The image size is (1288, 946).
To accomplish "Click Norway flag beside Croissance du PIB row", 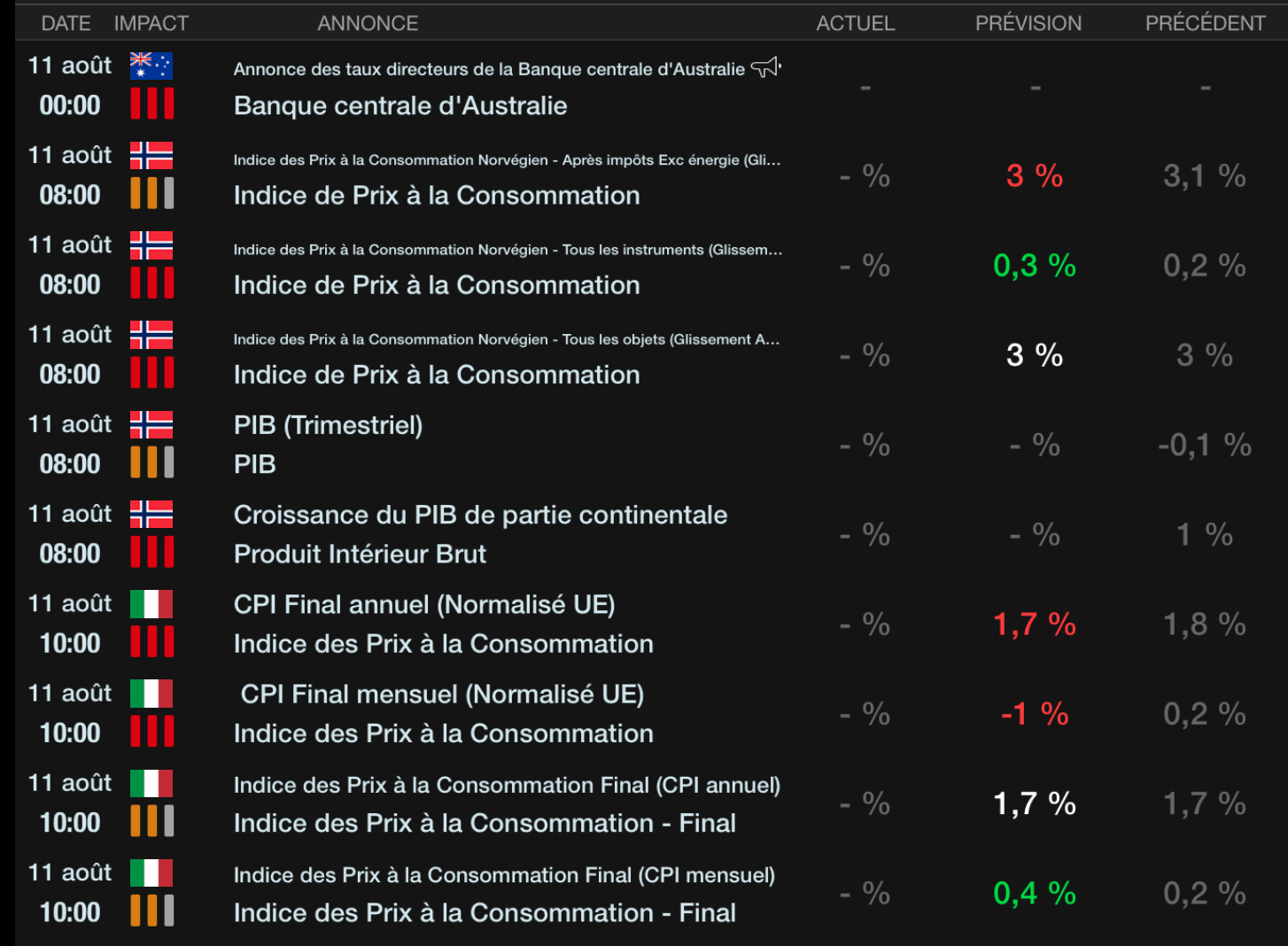I will pyautogui.click(x=151, y=515).
